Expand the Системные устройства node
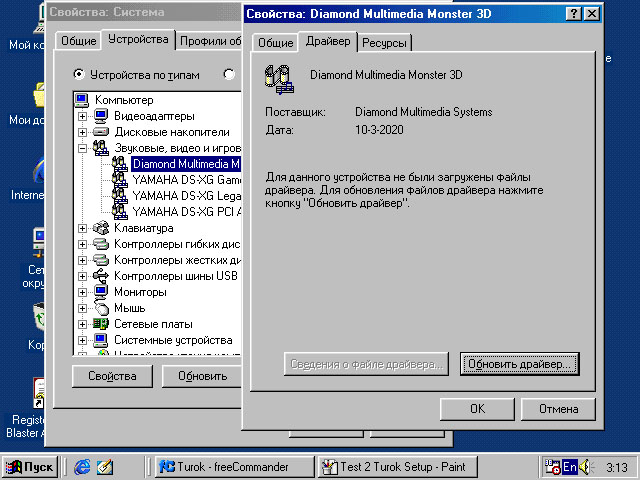640x480 pixels. click(82, 340)
